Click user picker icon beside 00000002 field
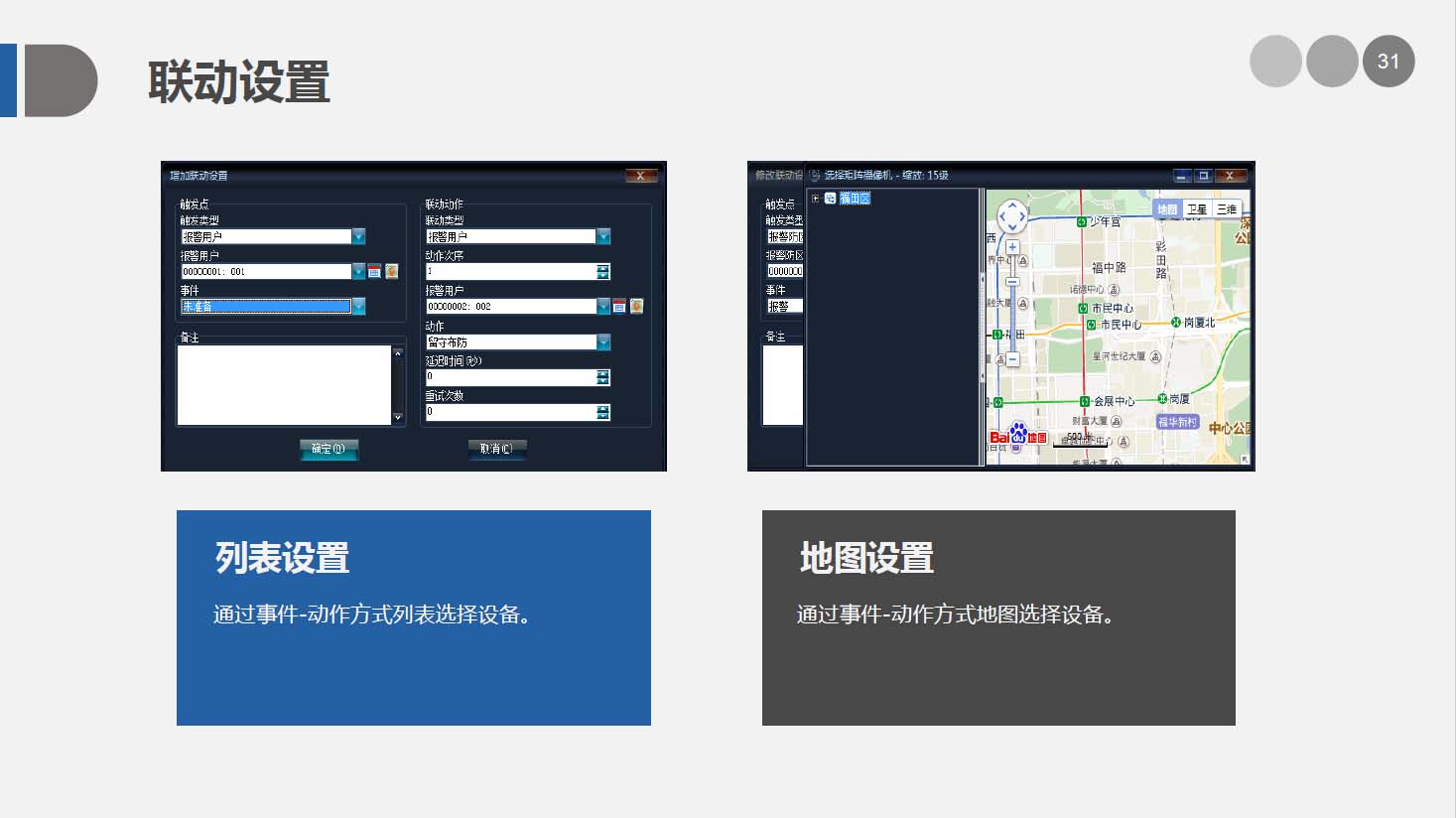The image size is (1456, 818). pyautogui.click(x=637, y=307)
